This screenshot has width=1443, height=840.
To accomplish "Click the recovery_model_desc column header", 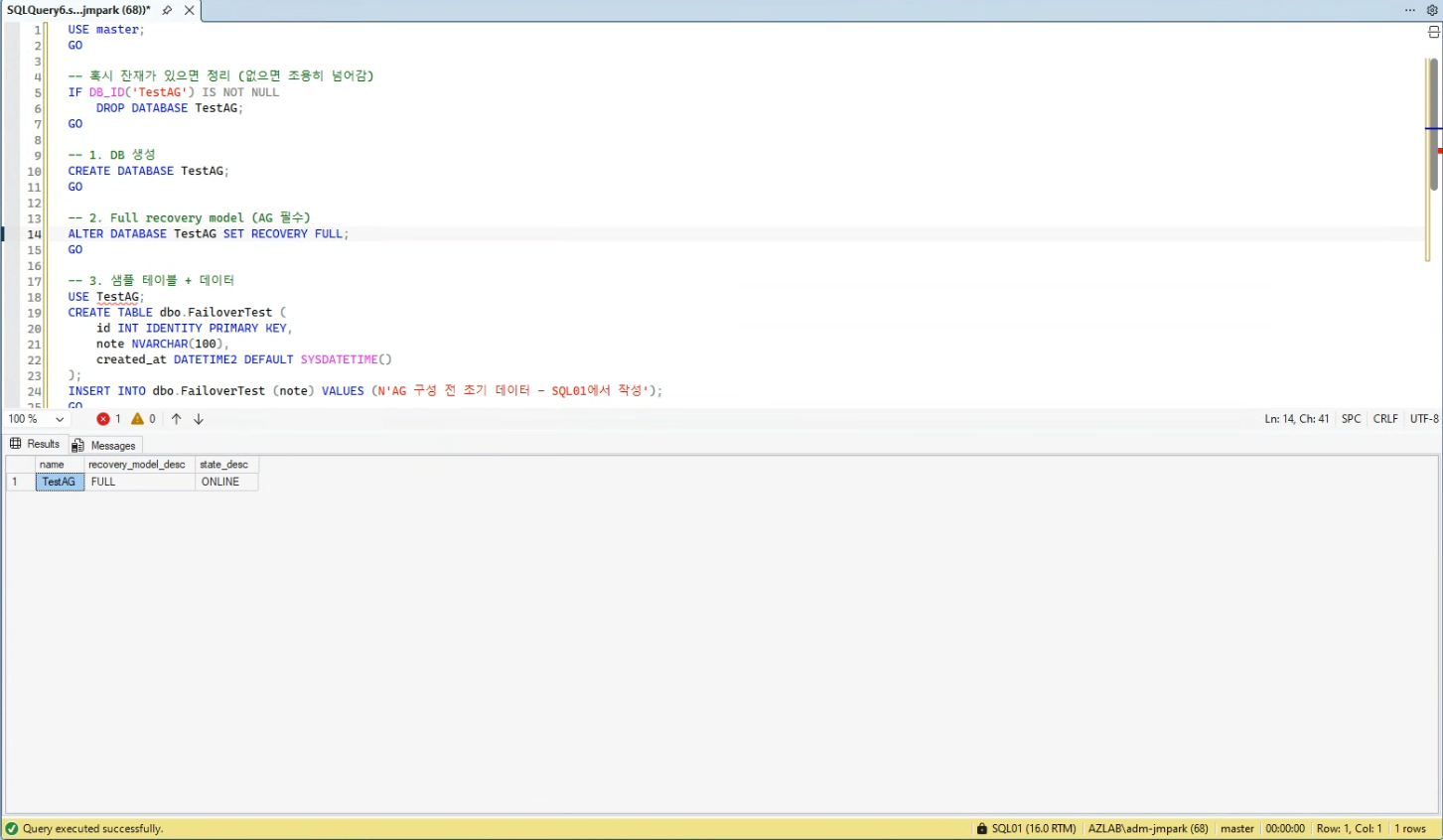I will [139, 465].
